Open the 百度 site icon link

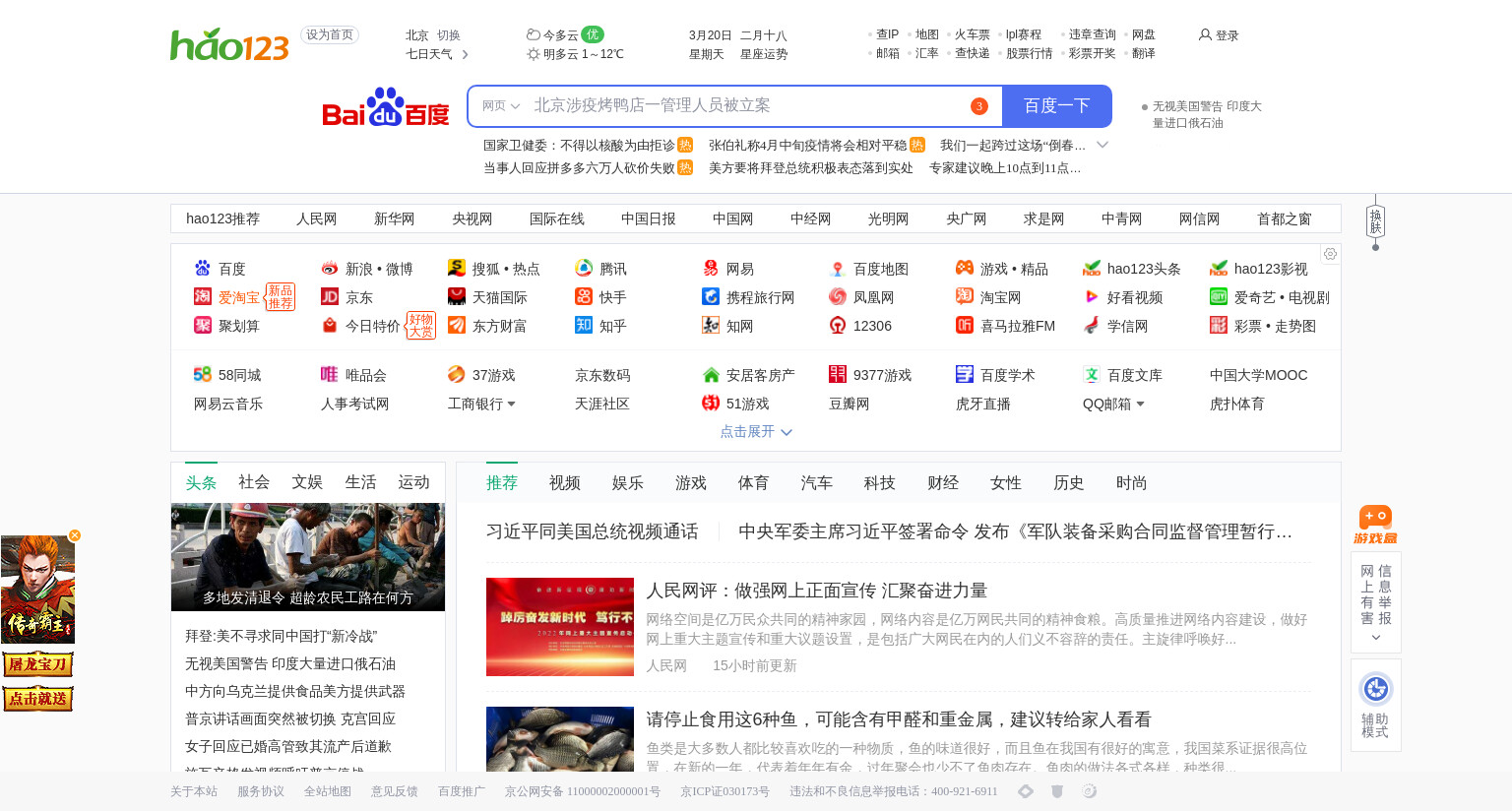203,268
